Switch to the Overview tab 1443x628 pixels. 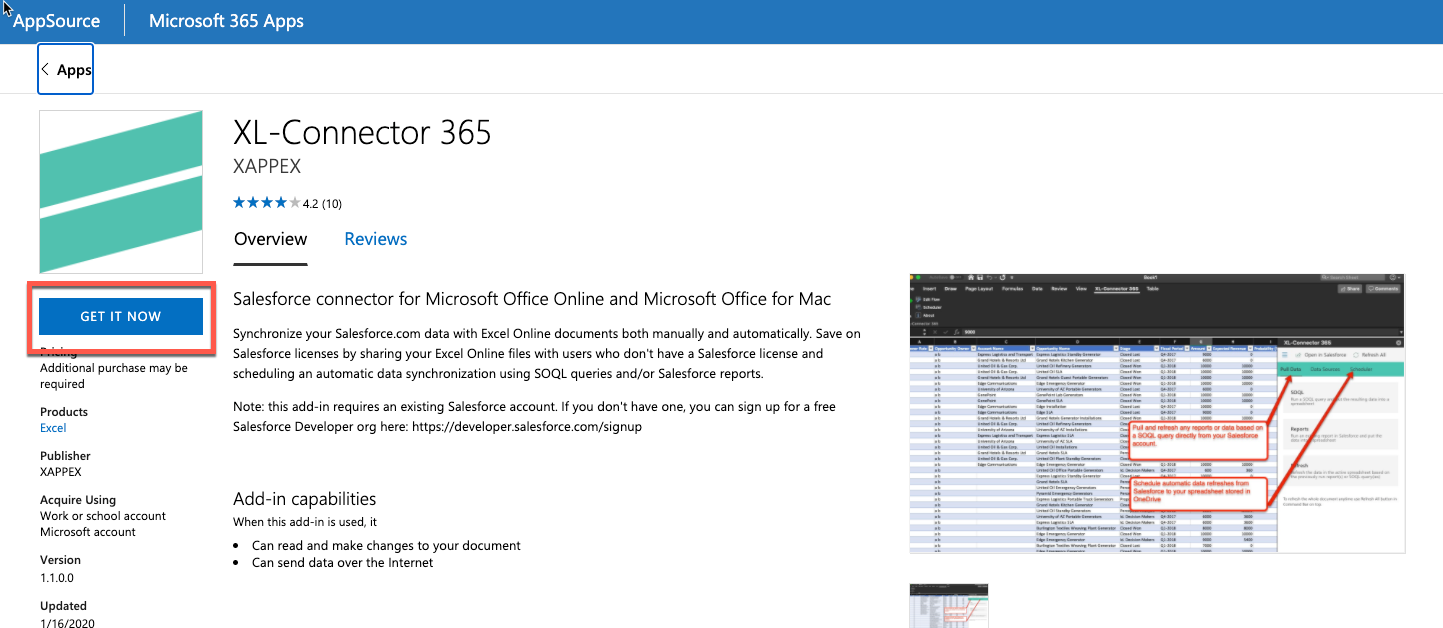pos(270,239)
